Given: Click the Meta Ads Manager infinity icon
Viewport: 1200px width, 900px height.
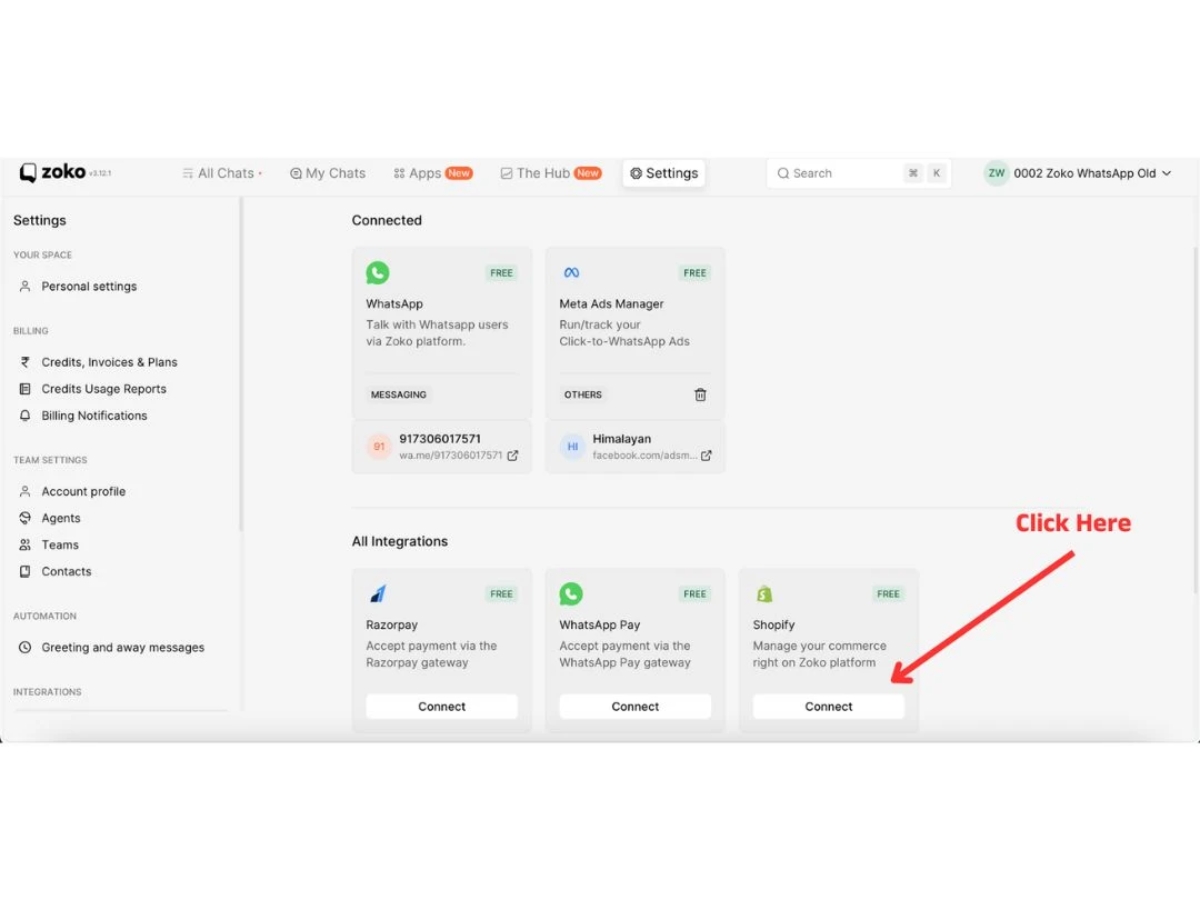Looking at the screenshot, I should point(571,272).
